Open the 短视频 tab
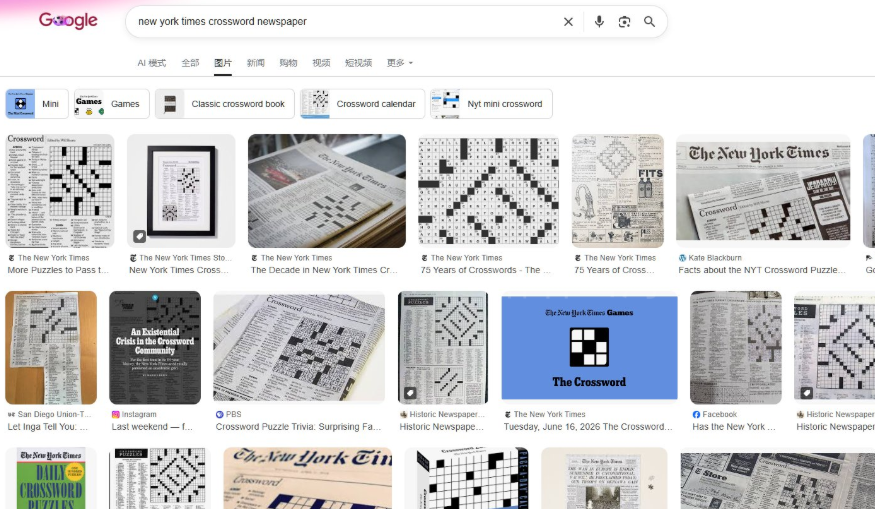 tap(358, 63)
